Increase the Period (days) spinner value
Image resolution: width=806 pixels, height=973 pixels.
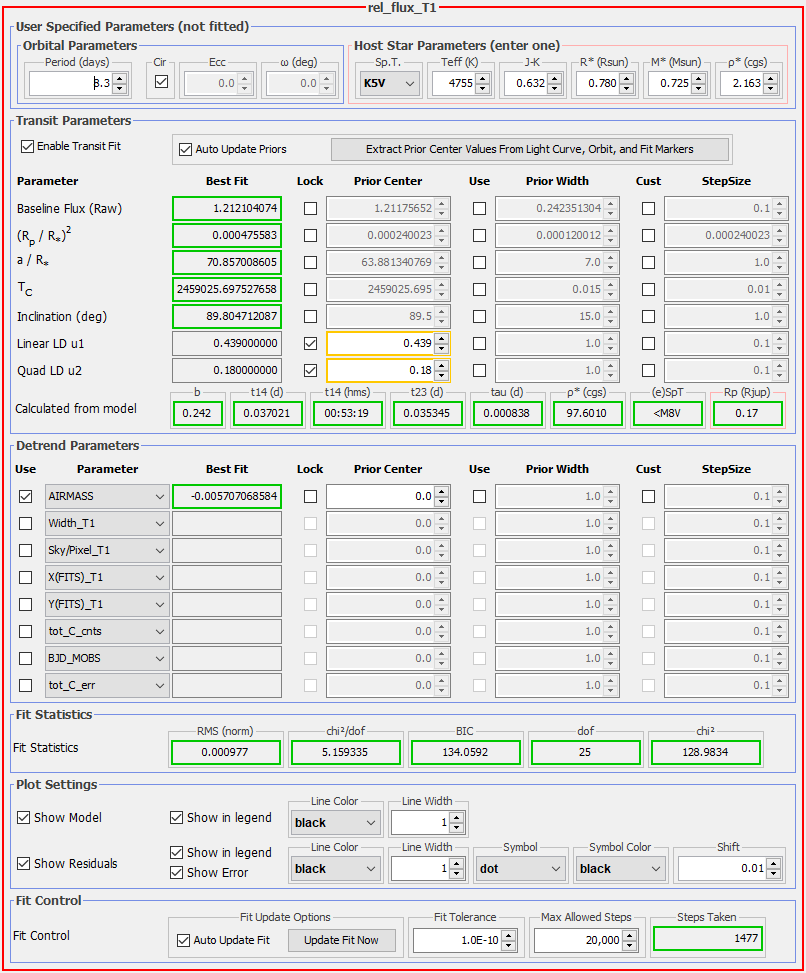coord(120,79)
